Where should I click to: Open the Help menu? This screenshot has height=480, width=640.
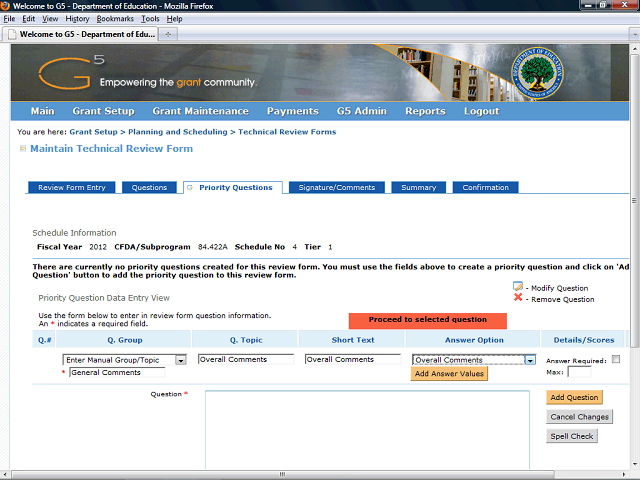[x=174, y=19]
